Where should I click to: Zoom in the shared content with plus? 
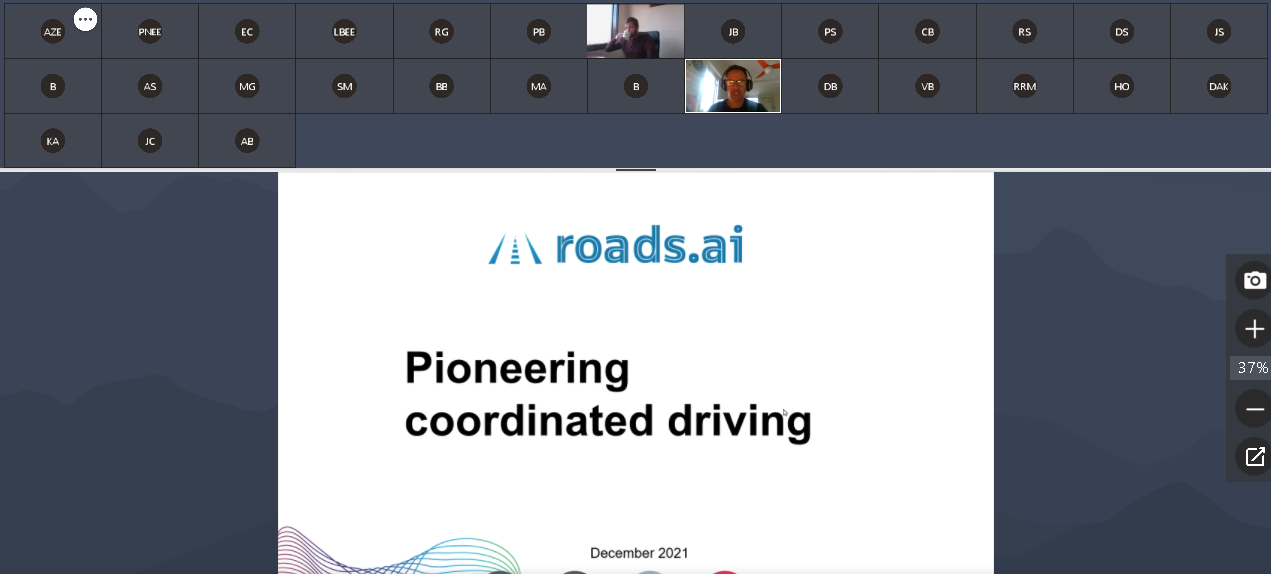pos(1254,329)
